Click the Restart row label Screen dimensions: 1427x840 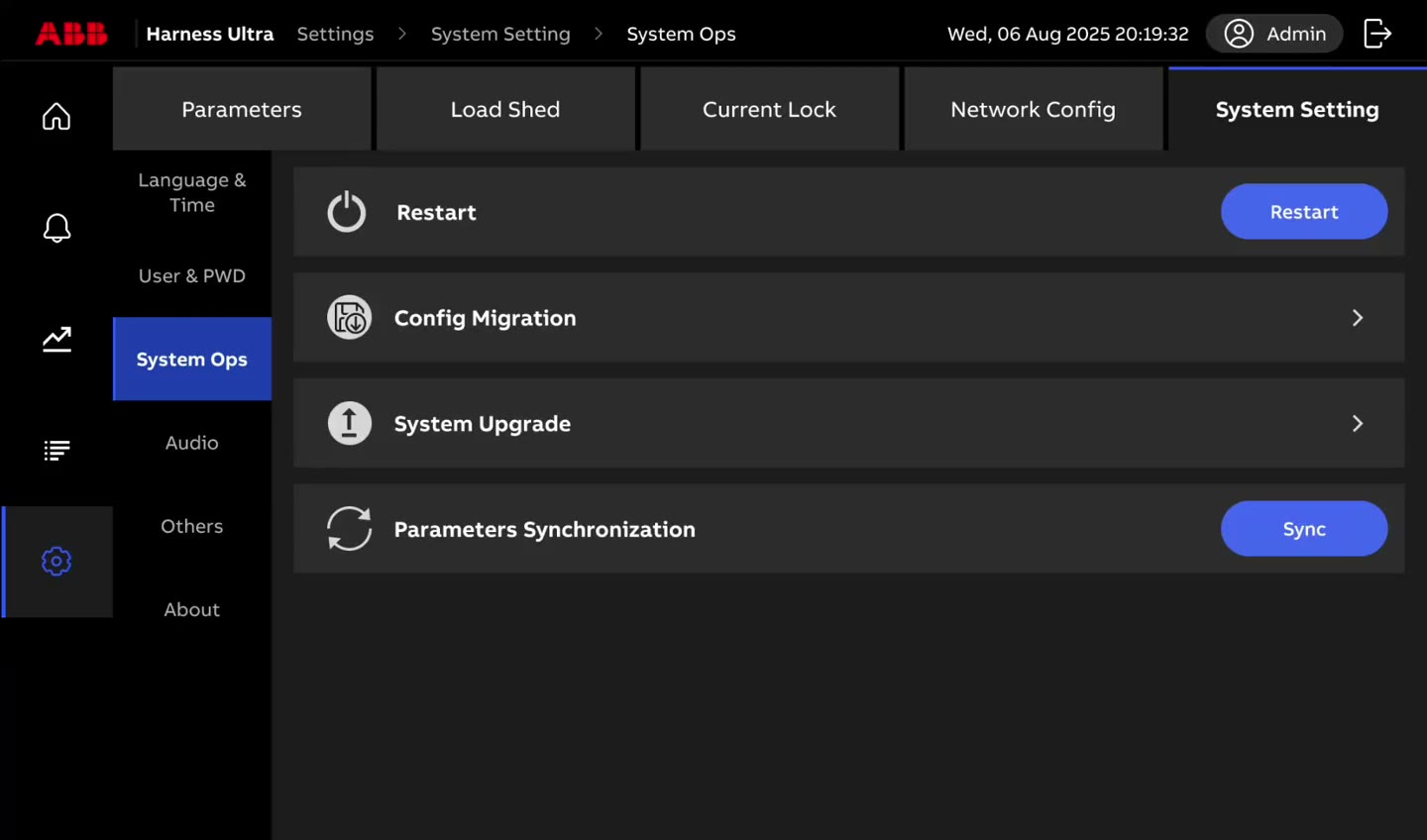(436, 212)
